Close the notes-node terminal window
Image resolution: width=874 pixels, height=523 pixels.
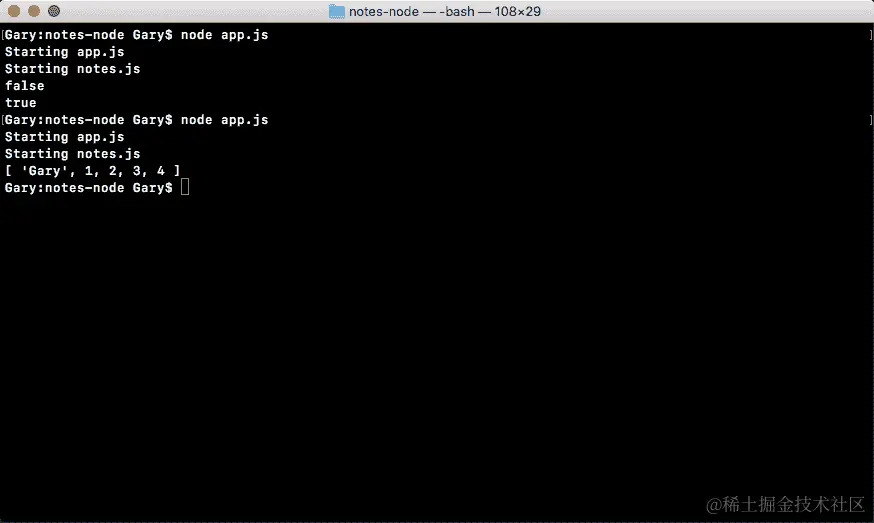coord(14,11)
